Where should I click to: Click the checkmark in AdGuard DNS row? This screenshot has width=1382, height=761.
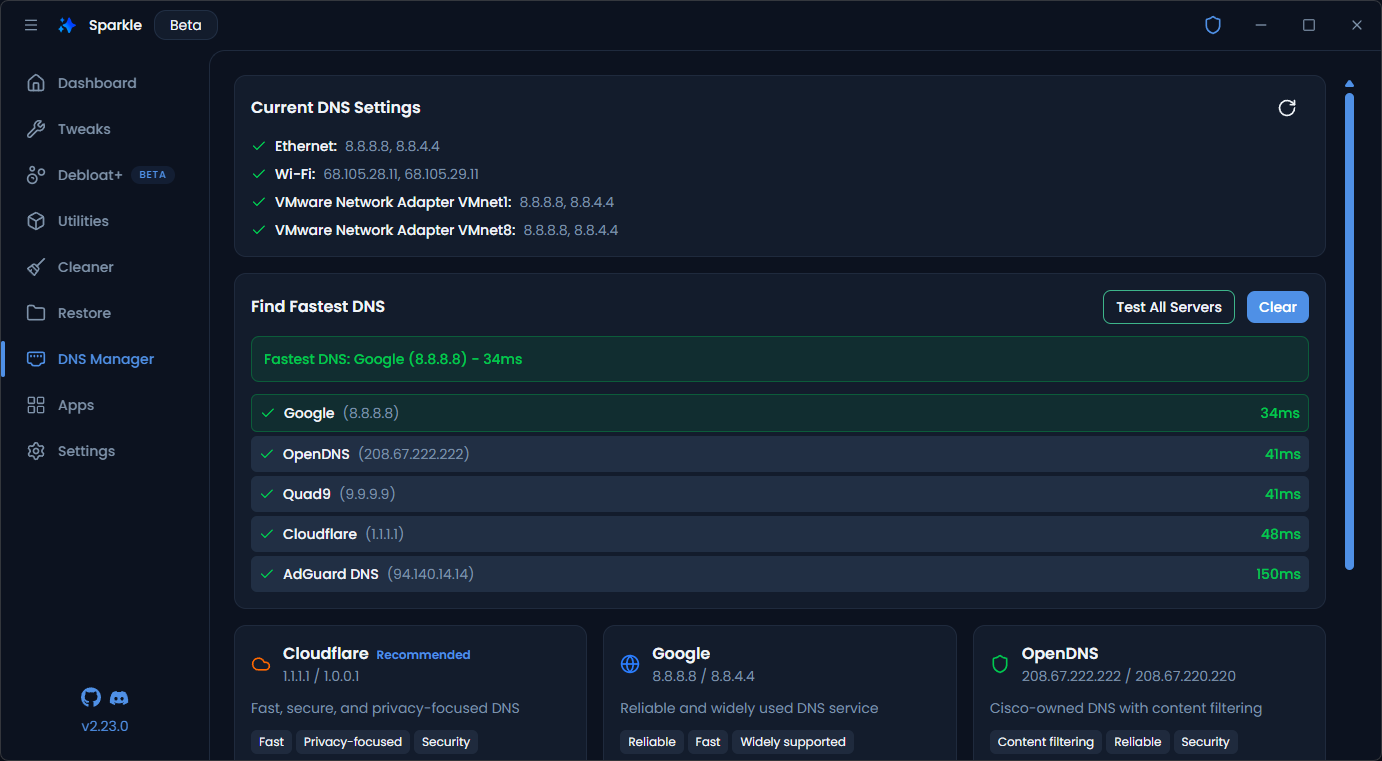267,574
